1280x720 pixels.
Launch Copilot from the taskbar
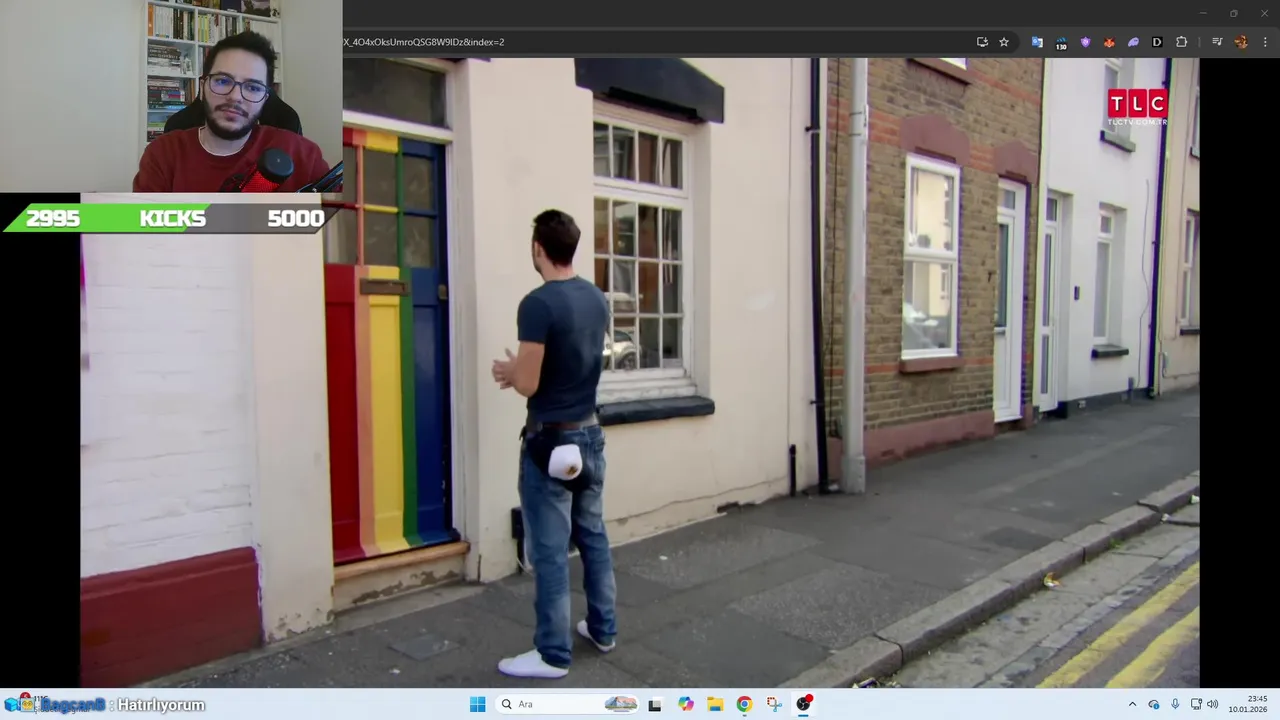685,704
